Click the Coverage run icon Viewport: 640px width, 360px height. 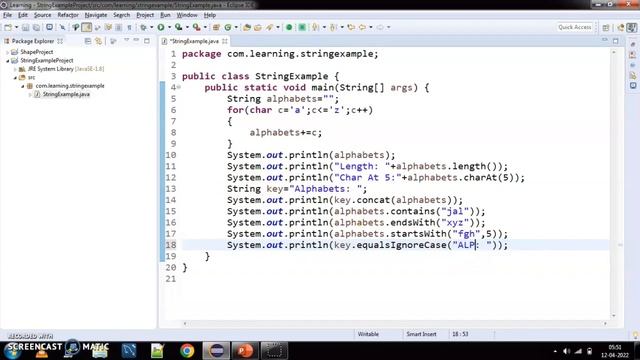click(178, 27)
